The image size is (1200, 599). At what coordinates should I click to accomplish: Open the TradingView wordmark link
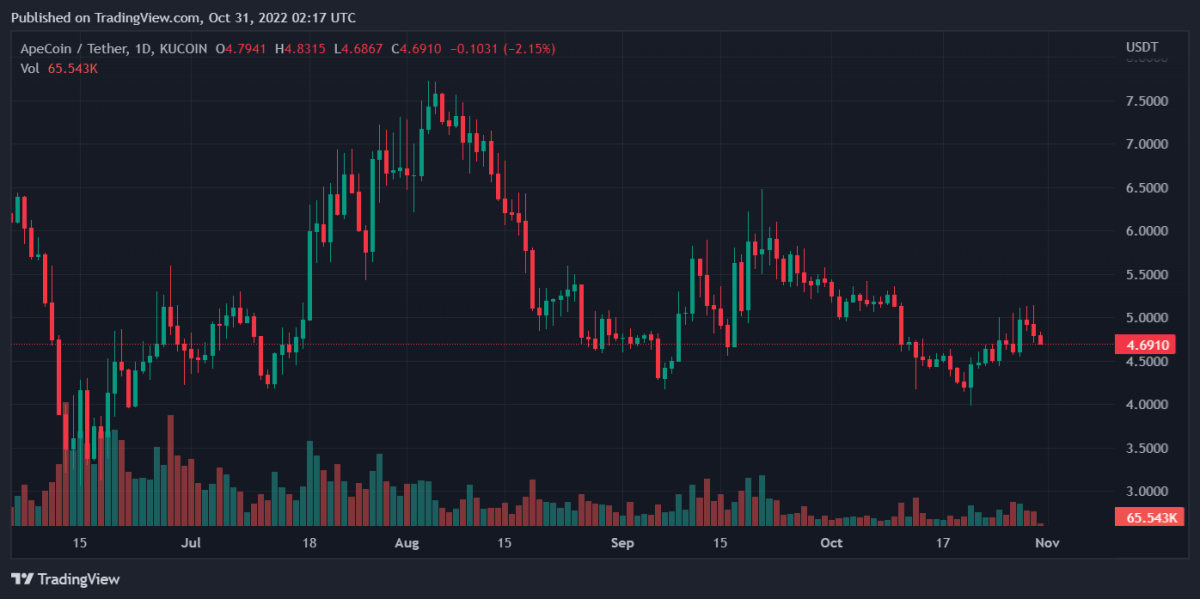78,579
